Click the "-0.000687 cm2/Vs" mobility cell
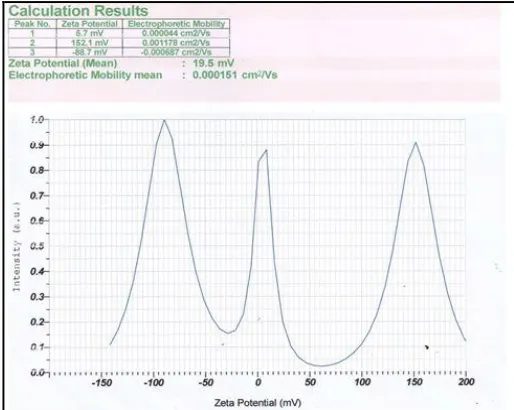The image size is (514, 410). pyautogui.click(x=176, y=52)
